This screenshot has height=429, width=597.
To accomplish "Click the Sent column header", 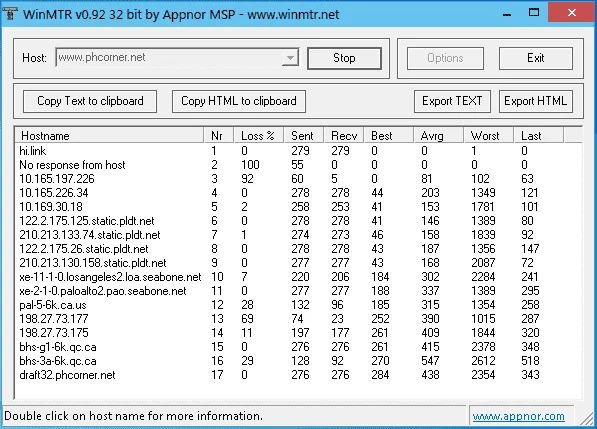I will pyautogui.click(x=304, y=136).
